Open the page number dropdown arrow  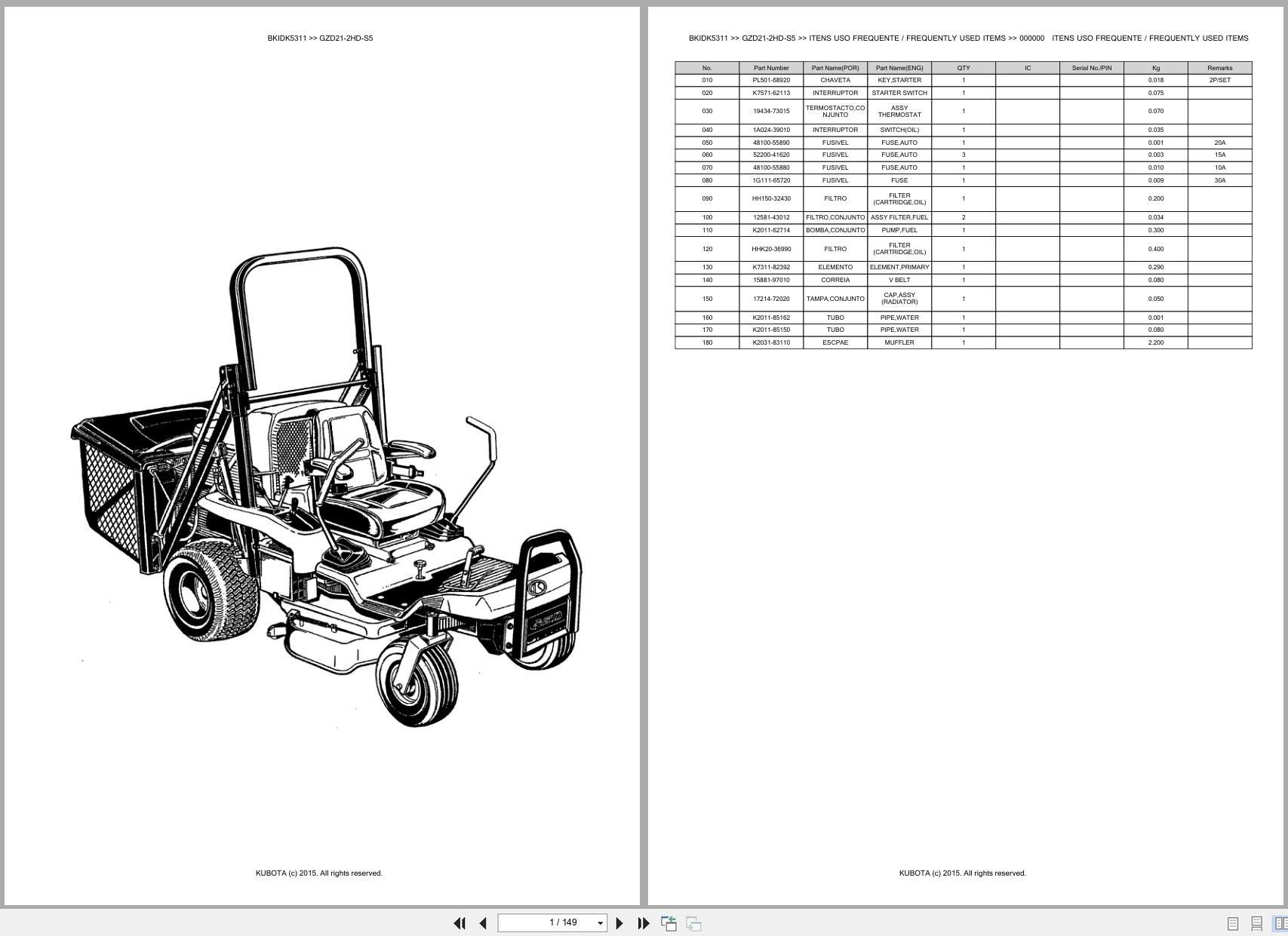600,923
